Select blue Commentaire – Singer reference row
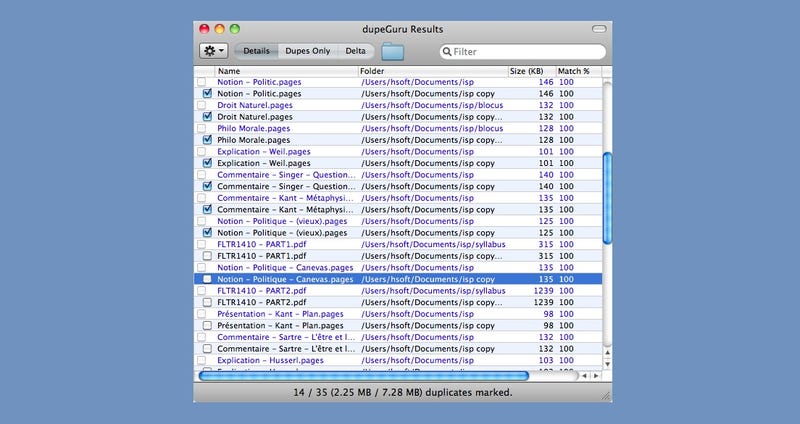 (398, 175)
